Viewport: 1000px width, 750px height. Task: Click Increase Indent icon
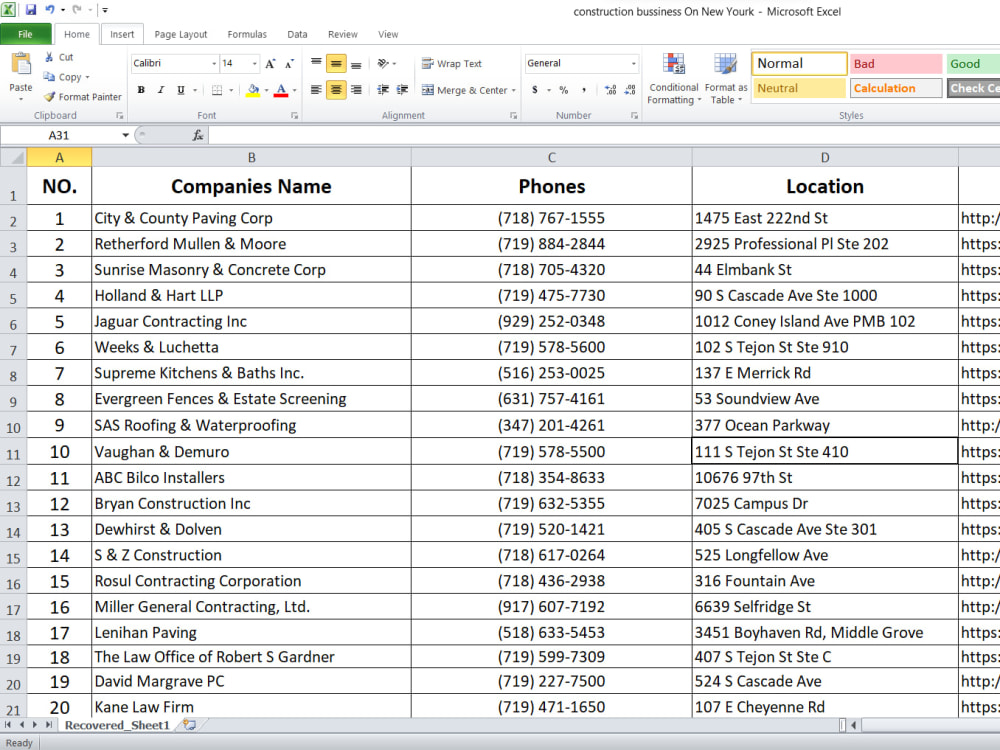(x=402, y=90)
